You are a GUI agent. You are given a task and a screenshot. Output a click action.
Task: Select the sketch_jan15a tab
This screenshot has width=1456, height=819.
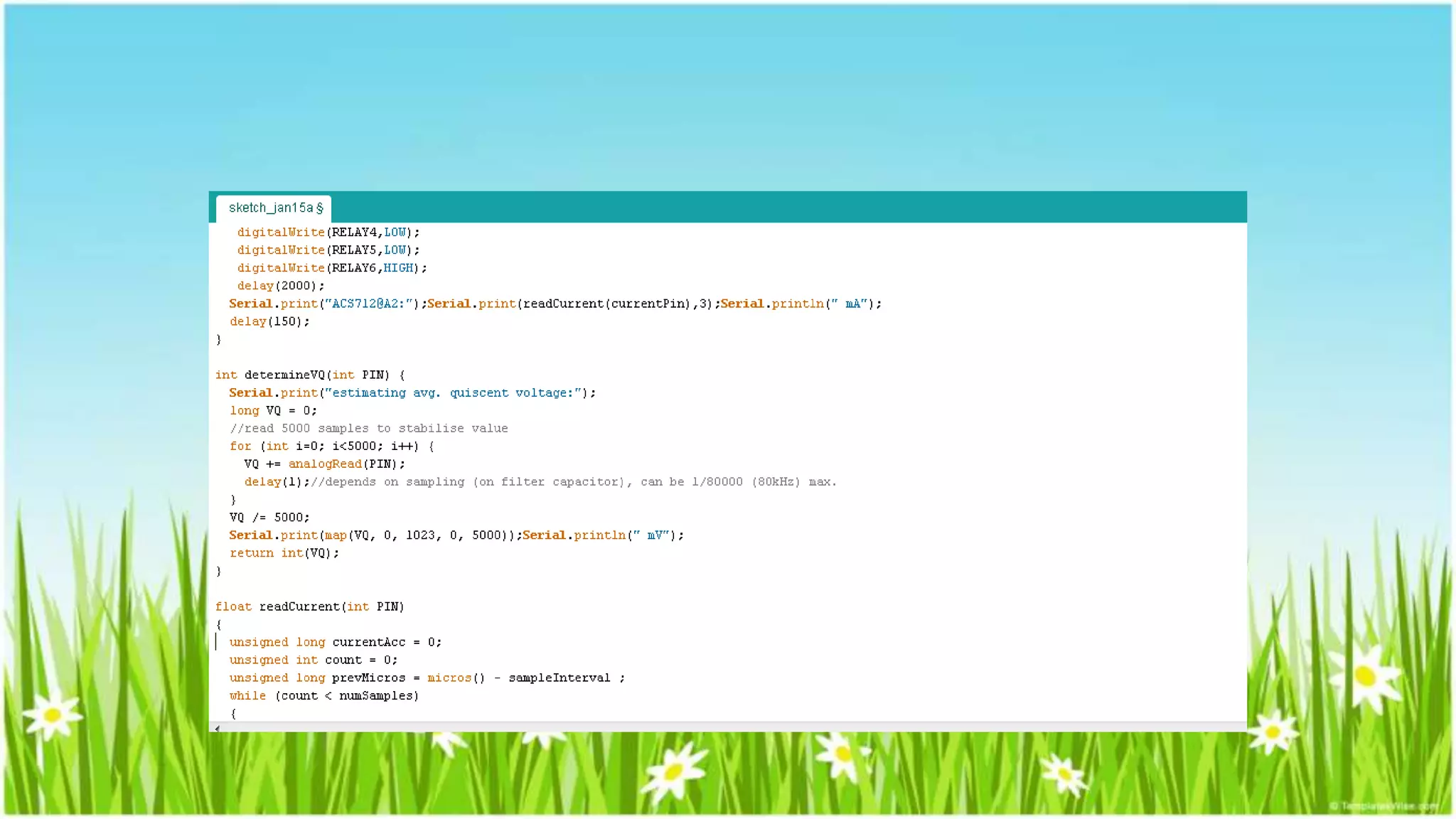(x=274, y=208)
